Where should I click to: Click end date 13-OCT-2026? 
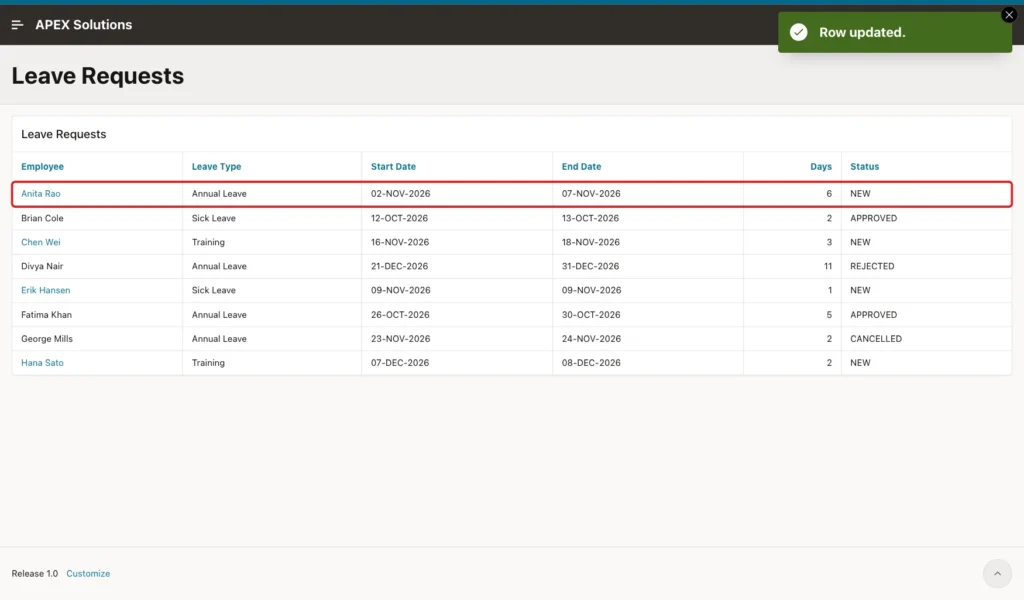pyautogui.click(x=590, y=218)
